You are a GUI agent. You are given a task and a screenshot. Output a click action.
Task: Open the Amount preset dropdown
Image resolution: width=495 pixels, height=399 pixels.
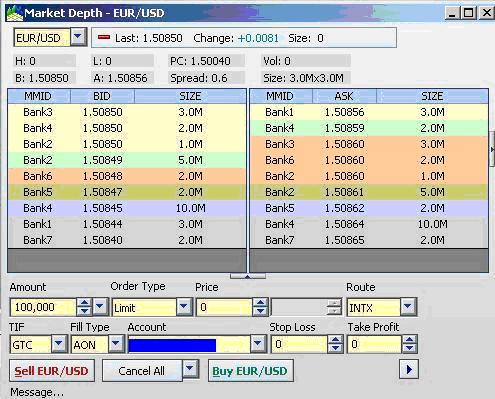click(100, 307)
